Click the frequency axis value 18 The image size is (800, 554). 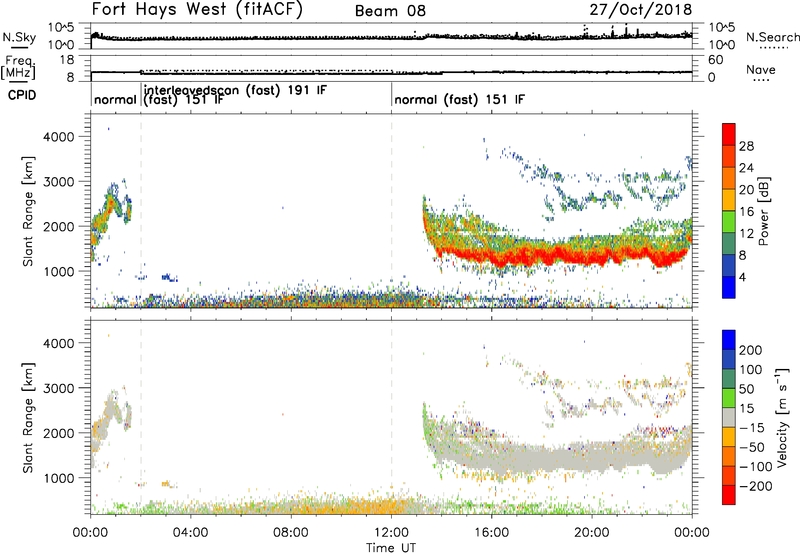point(67,60)
